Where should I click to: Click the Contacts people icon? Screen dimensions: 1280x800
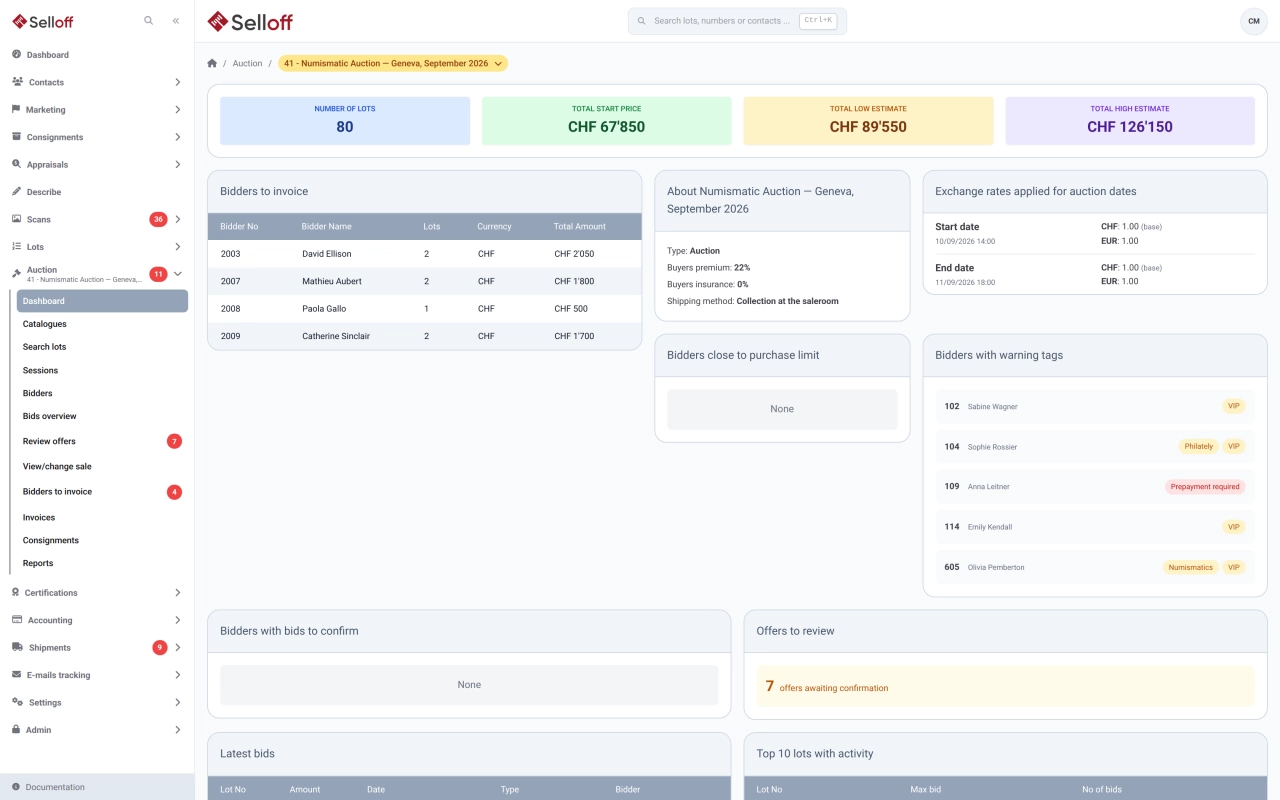[17, 82]
